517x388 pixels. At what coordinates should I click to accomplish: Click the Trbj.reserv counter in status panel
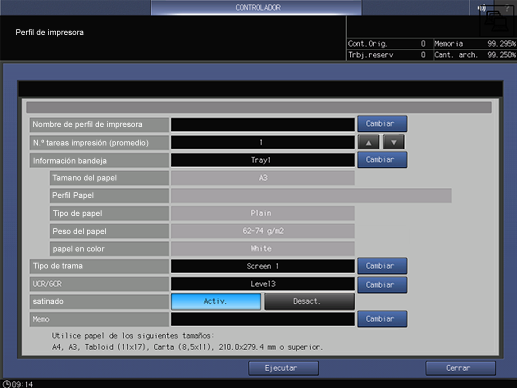coord(389,55)
